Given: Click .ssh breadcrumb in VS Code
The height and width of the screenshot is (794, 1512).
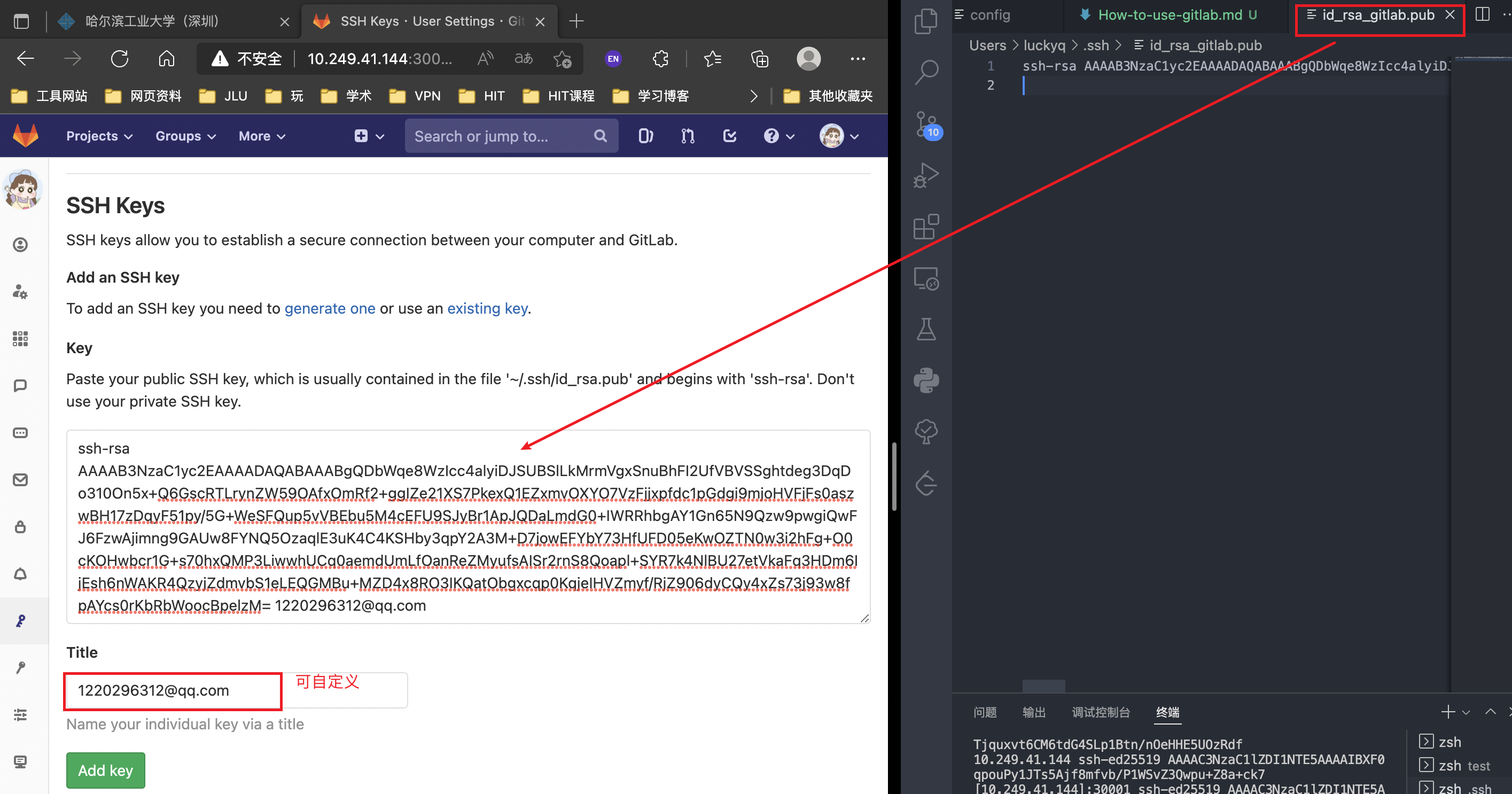Looking at the screenshot, I should tap(1095, 45).
